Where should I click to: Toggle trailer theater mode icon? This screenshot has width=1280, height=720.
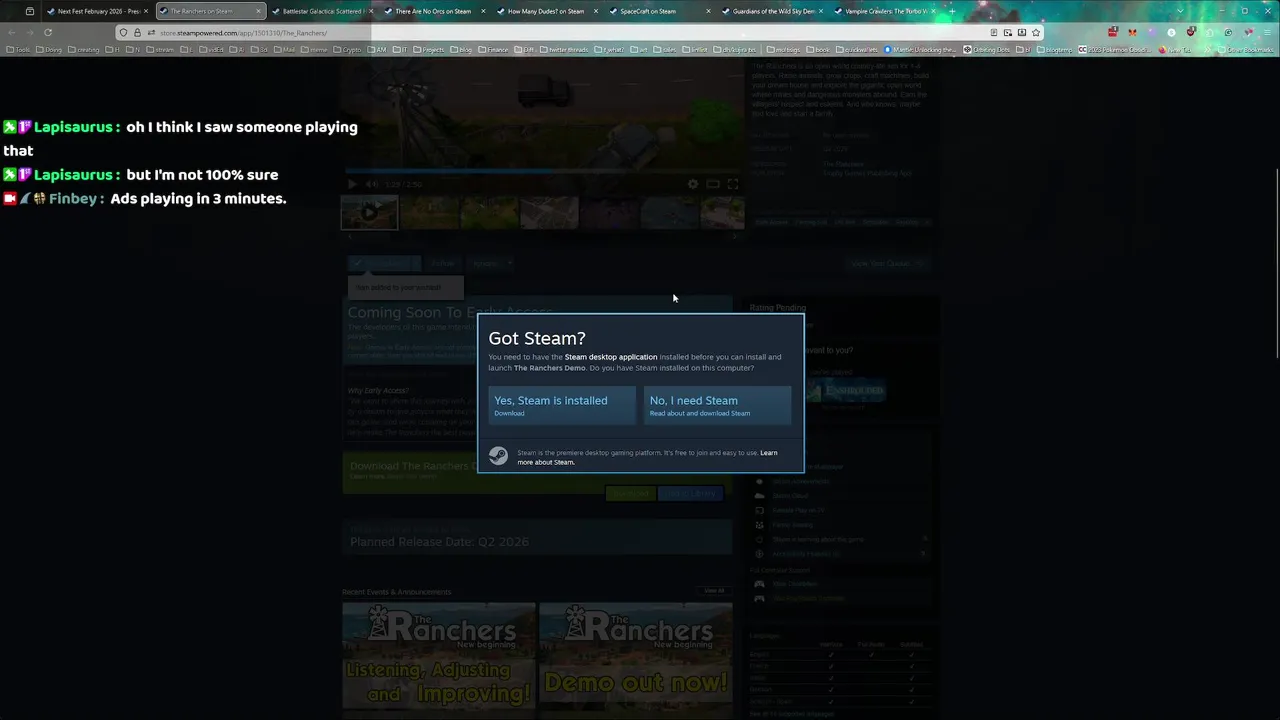coord(712,184)
